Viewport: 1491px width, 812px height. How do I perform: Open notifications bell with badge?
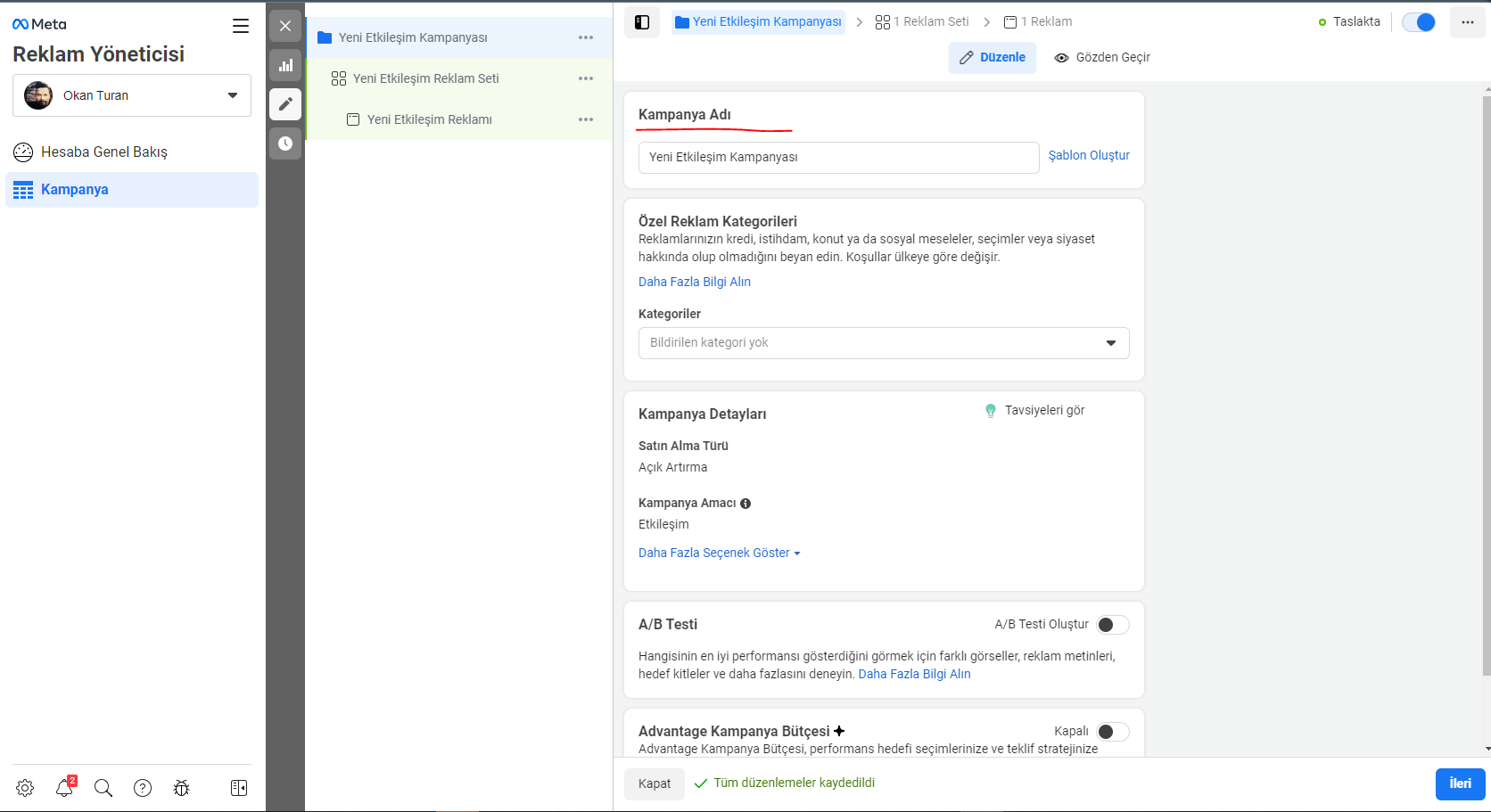coord(64,787)
